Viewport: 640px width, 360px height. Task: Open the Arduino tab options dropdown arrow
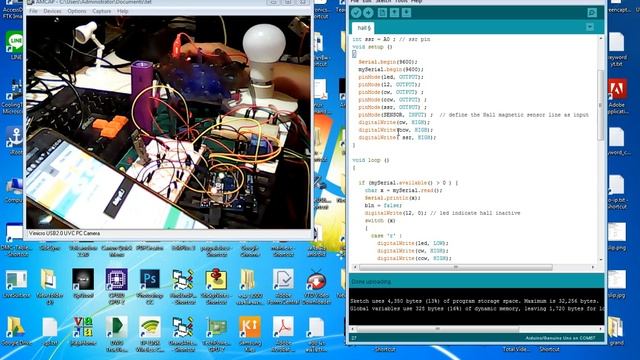pos(590,27)
